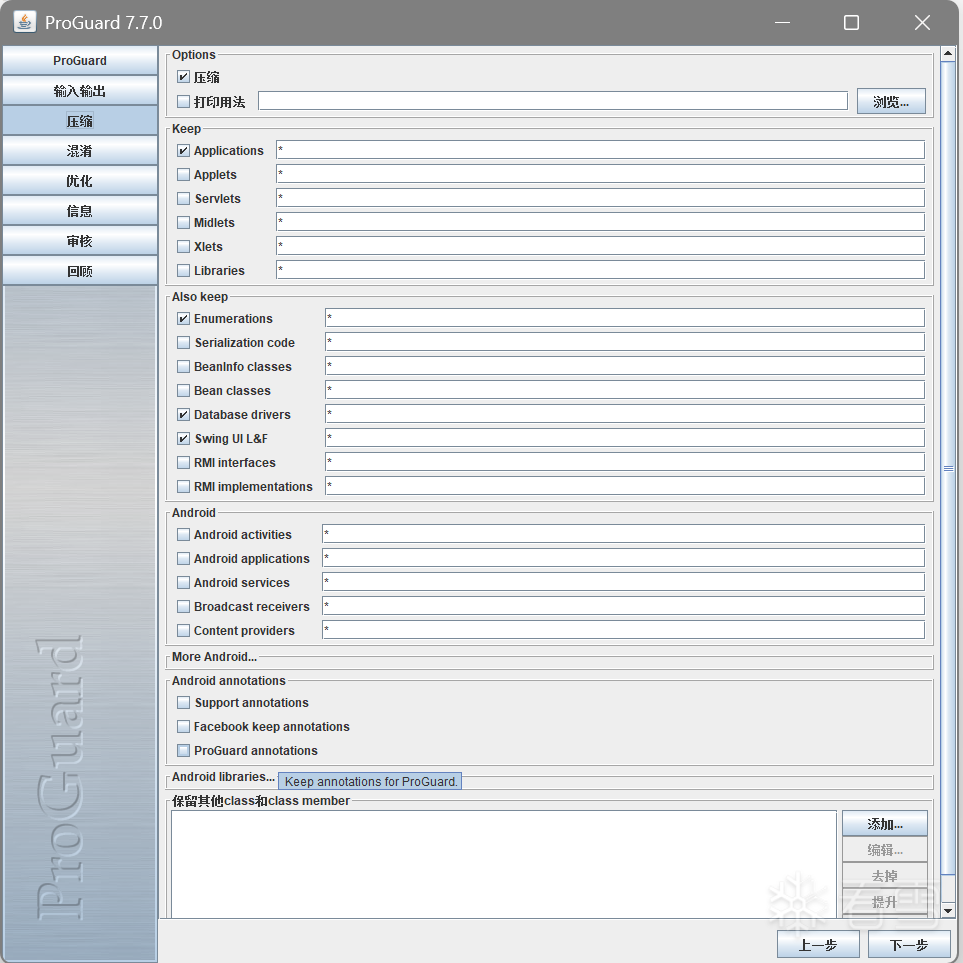
Task: Click the Applications filter text field
Action: 600,150
